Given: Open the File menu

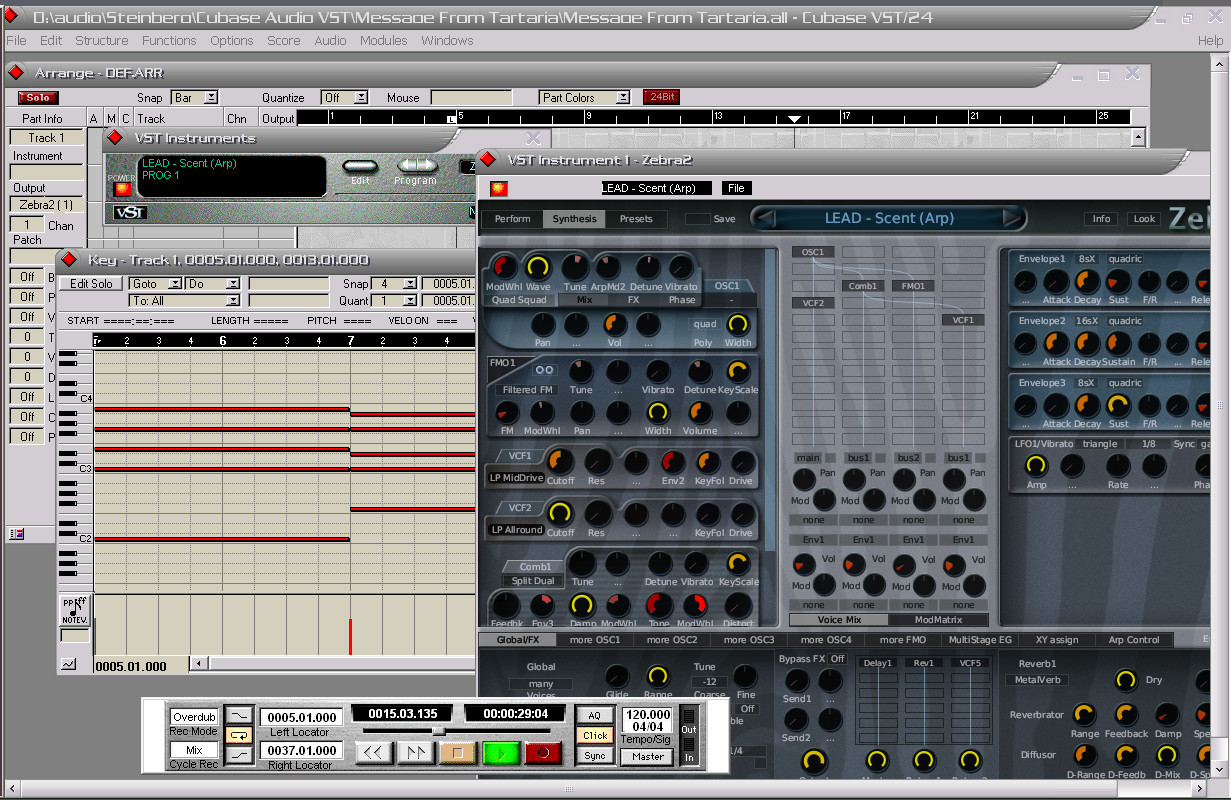Looking at the screenshot, I should point(16,40).
